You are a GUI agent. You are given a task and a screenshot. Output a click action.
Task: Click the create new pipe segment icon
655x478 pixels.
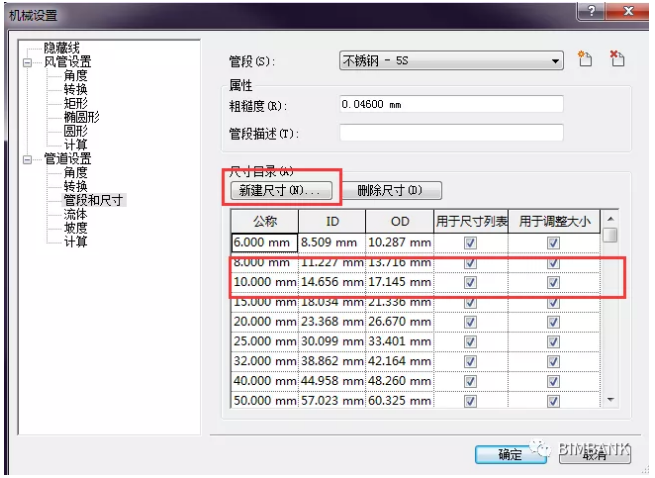[x=585, y=58]
